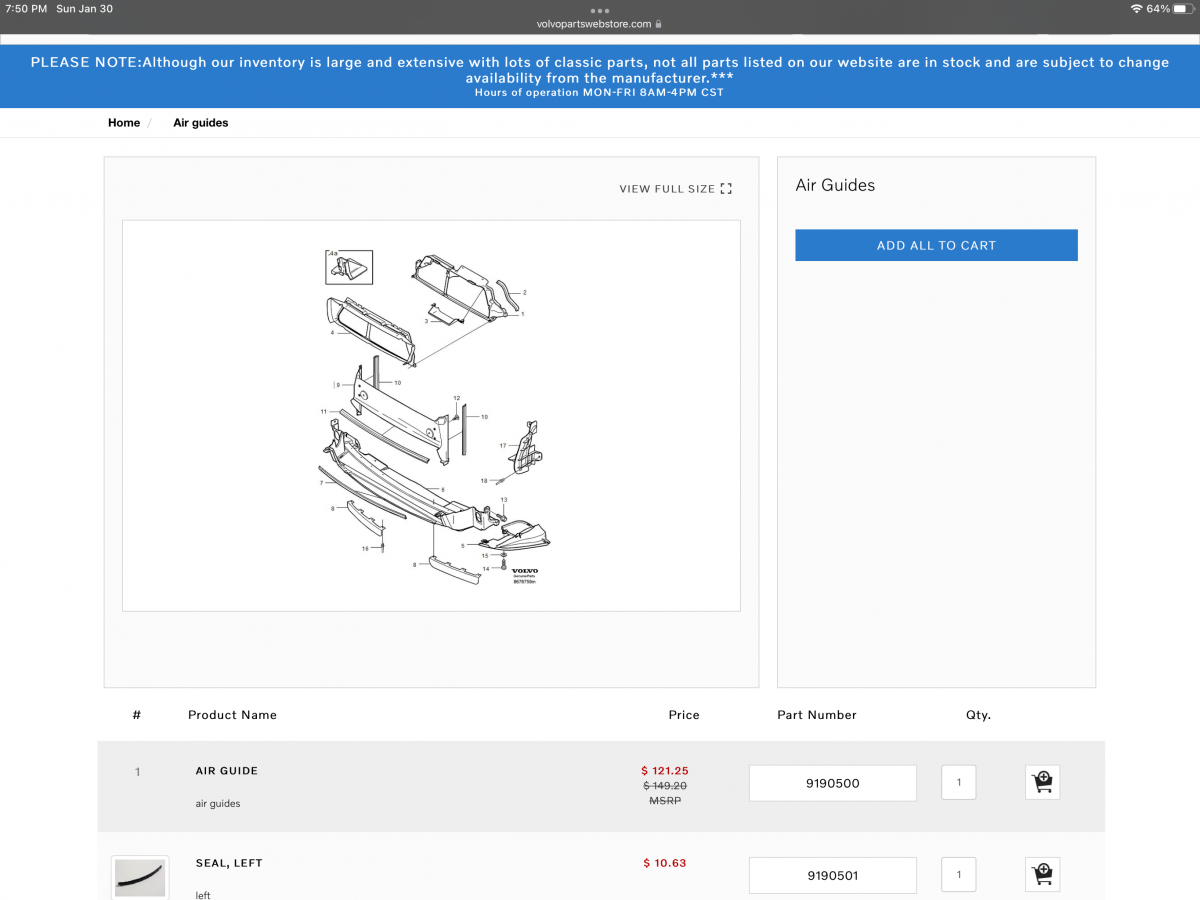
Task: Go to Home breadcrumb link
Action: pyautogui.click(x=124, y=123)
